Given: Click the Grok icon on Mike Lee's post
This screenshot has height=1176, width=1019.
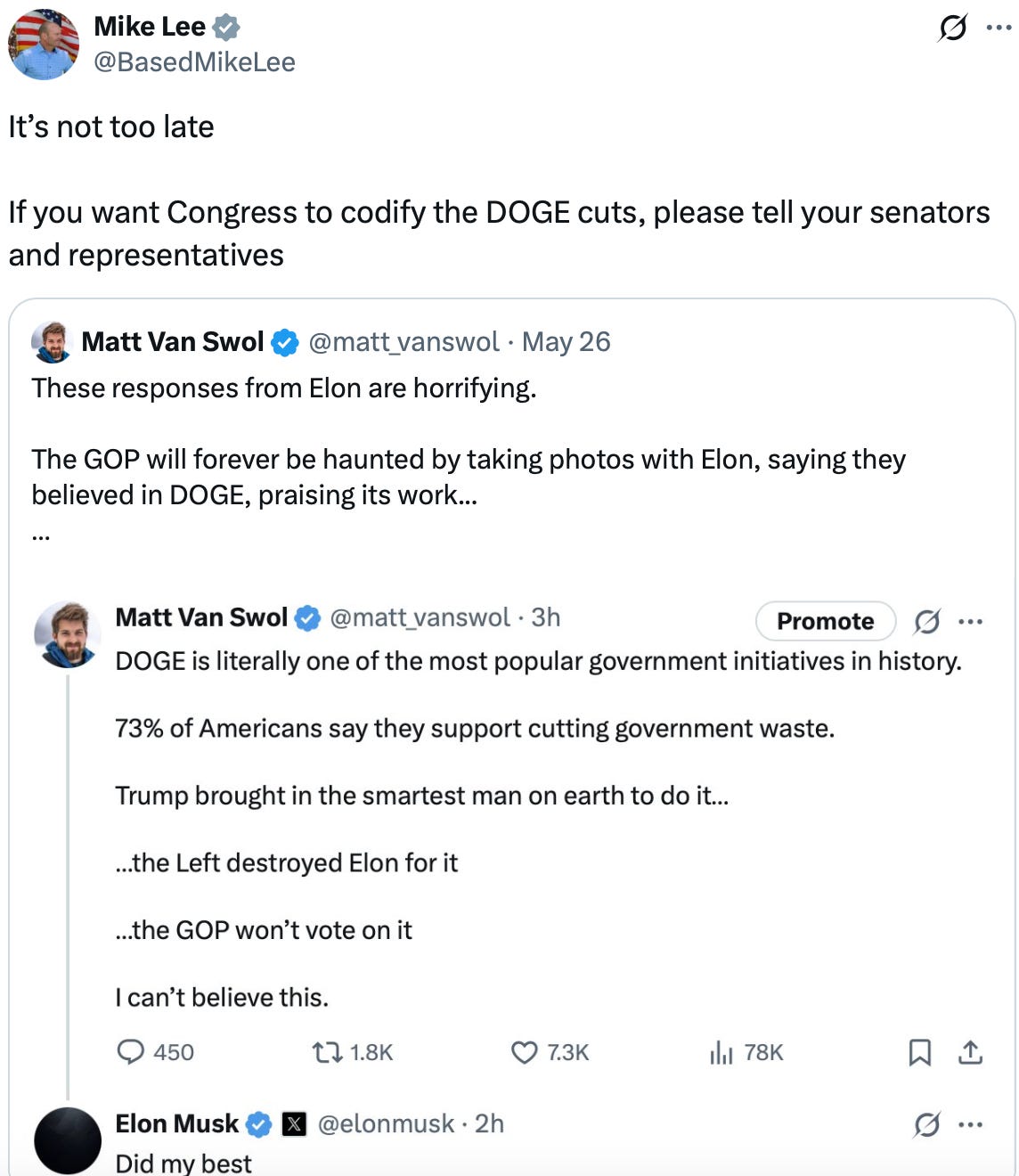Looking at the screenshot, I should (x=952, y=29).
